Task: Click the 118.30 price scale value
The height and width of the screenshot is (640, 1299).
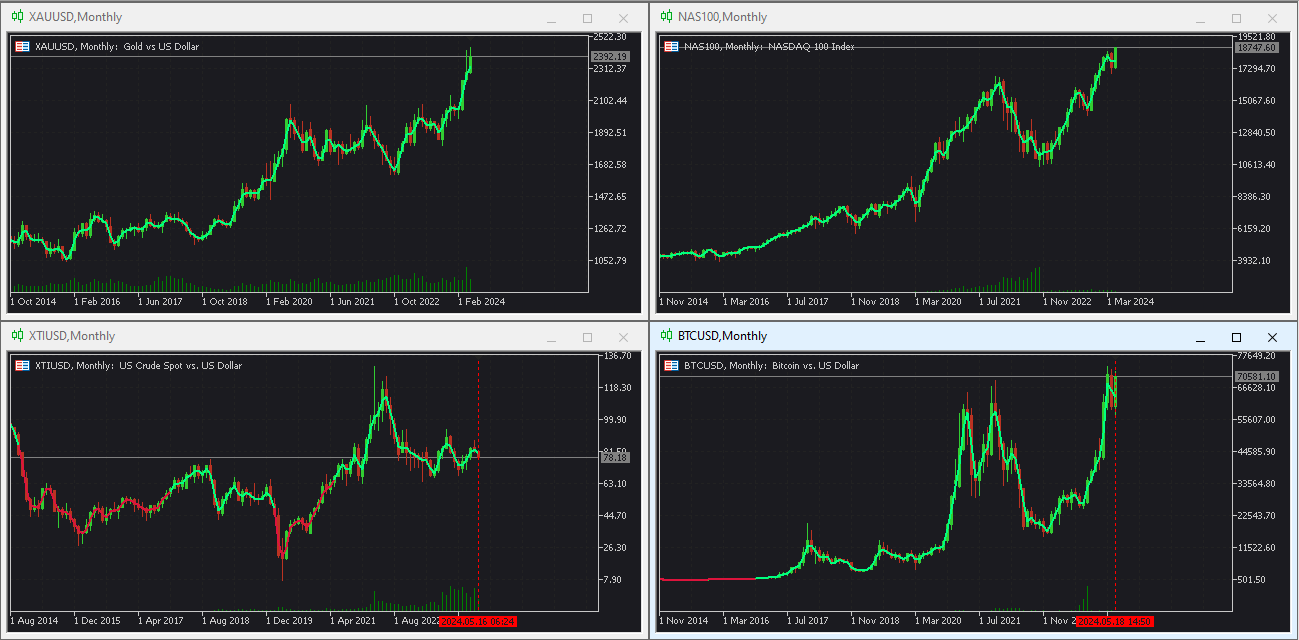Action: tap(618, 387)
